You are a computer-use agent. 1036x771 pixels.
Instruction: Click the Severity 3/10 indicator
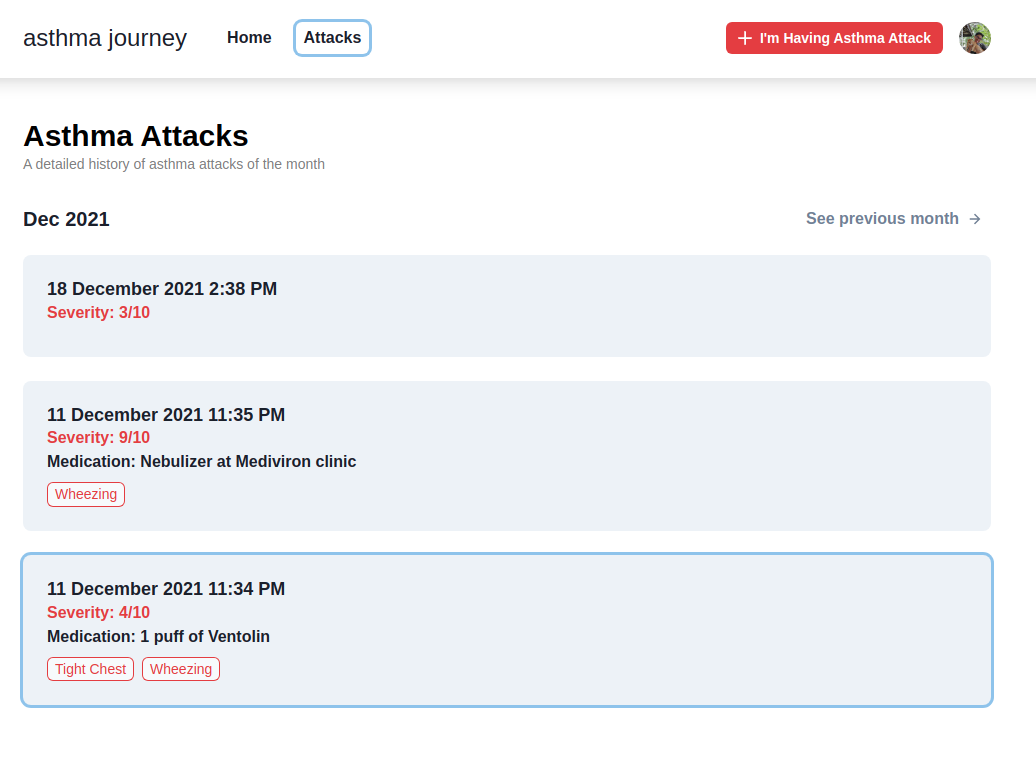point(98,312)
